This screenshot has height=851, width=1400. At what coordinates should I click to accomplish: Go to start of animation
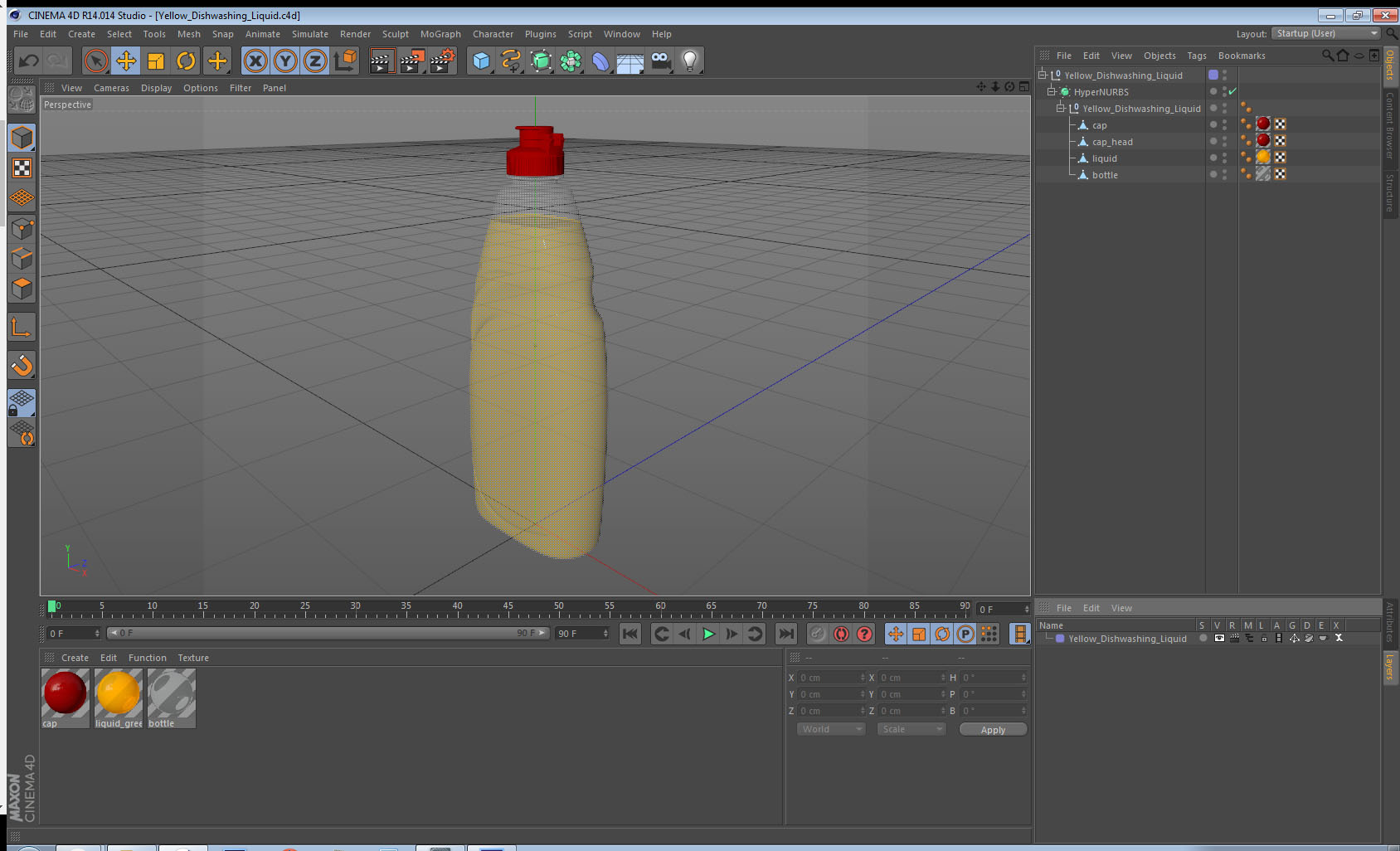click(630, 634)
